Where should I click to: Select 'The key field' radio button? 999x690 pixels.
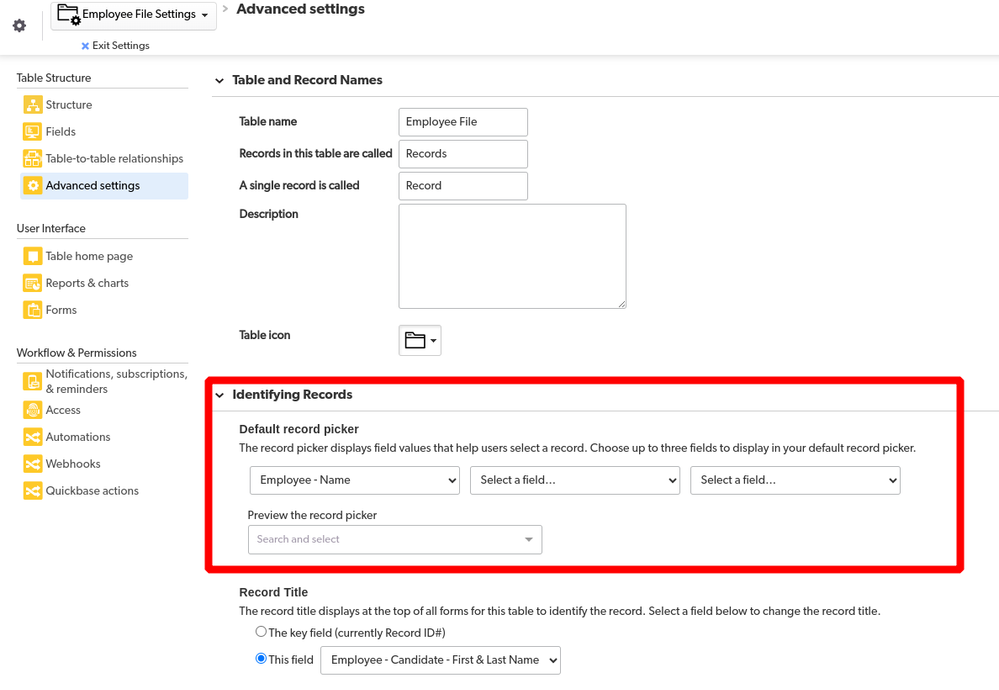tap(261, 631)
